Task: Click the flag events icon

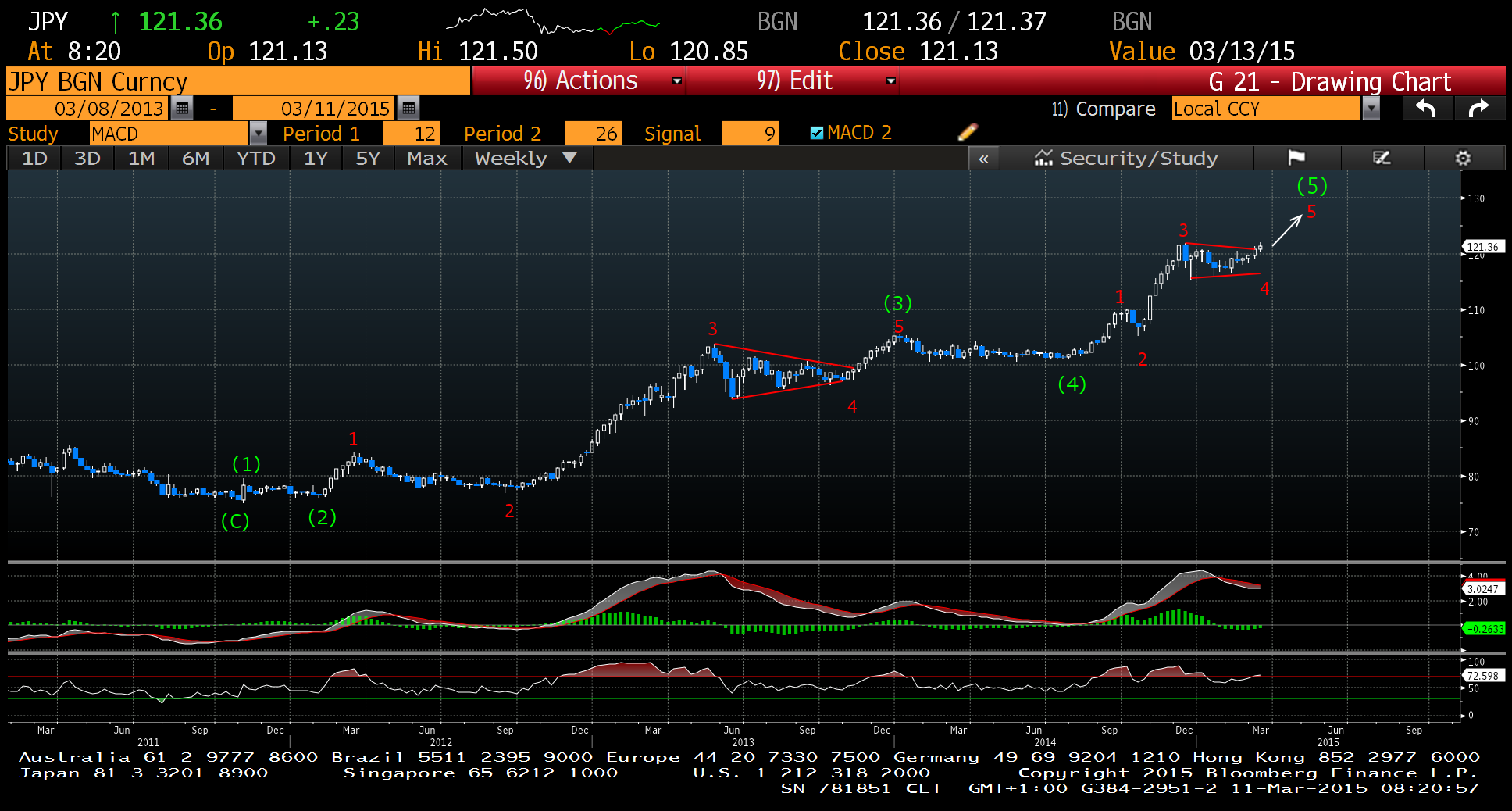Action: pyautogui.click(x=1296, y=158)
